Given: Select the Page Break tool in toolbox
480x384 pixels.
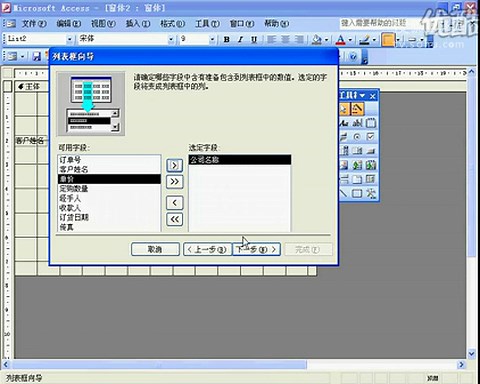Looking at the screenshot, I should pyautogui.click(x=344, y=179).
